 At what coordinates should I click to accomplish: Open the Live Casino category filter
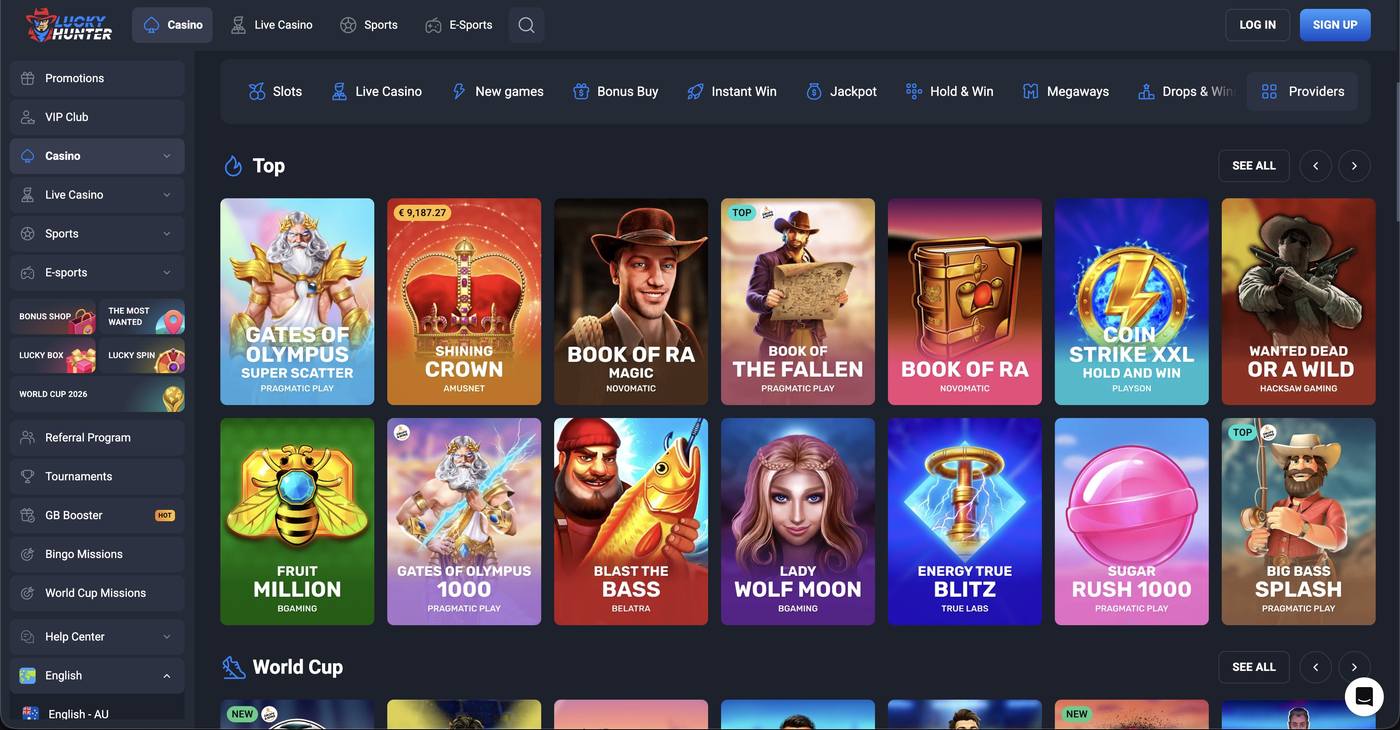coord(377,91)
